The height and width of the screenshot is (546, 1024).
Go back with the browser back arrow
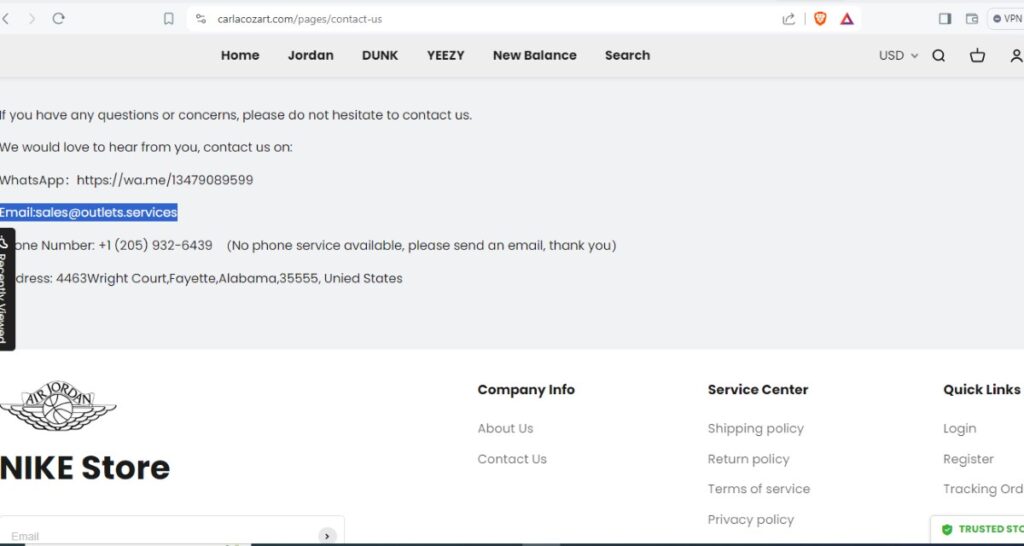coord(5,19)
